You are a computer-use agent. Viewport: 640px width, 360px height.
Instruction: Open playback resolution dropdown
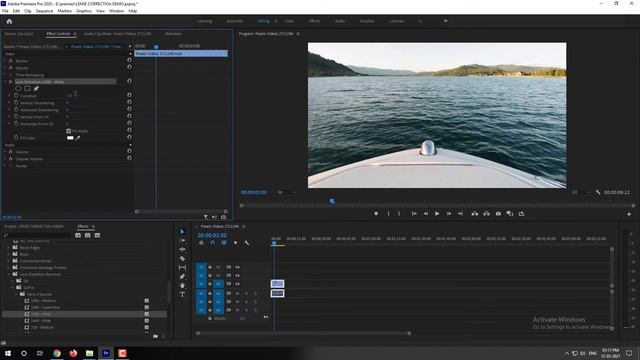tap(580, 192)
